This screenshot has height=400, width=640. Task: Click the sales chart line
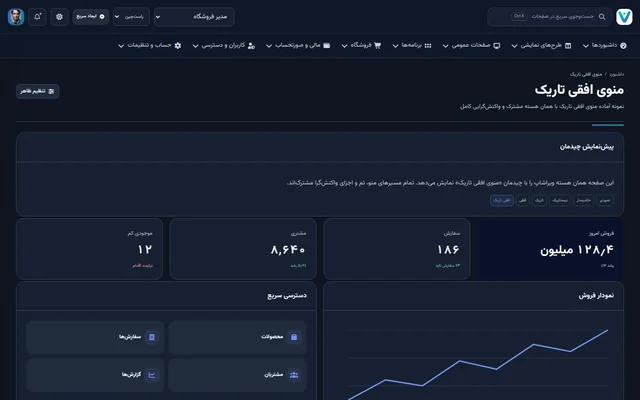[478, 364]
